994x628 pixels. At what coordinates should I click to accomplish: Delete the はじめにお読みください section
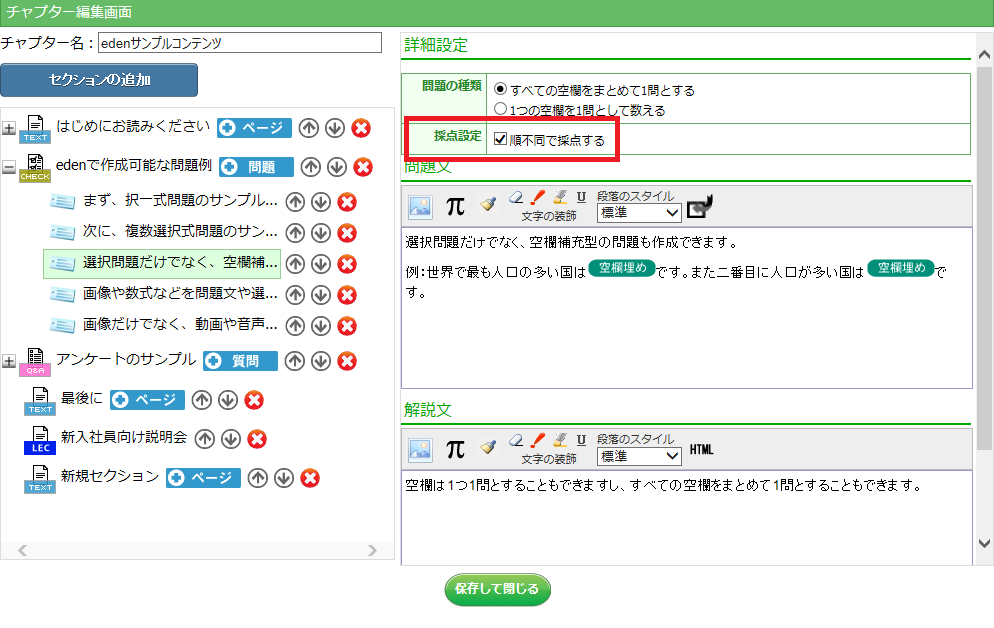(x=361, y=128)
